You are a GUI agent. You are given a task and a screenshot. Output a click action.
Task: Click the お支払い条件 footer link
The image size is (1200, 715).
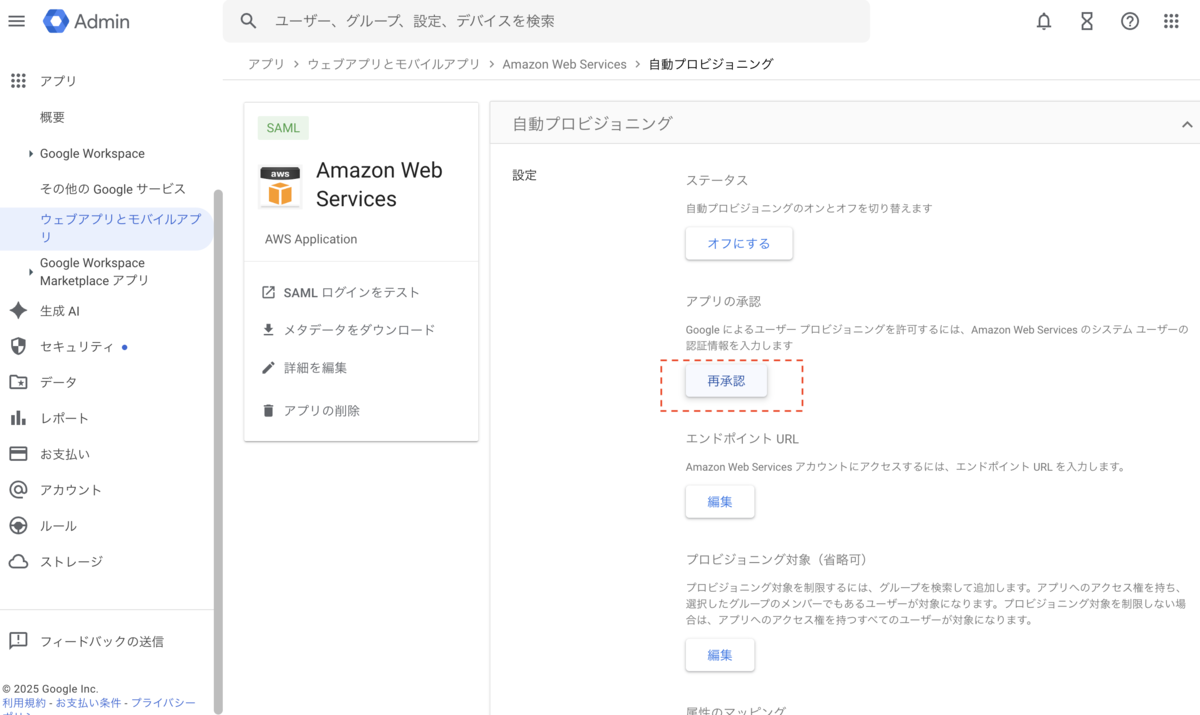[x=90, y=703]
